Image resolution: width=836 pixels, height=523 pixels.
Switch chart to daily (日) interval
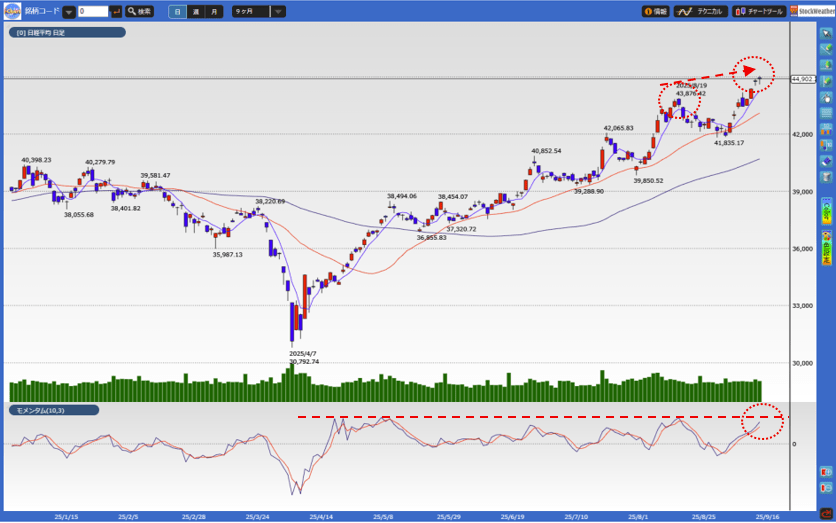(177, 12)
